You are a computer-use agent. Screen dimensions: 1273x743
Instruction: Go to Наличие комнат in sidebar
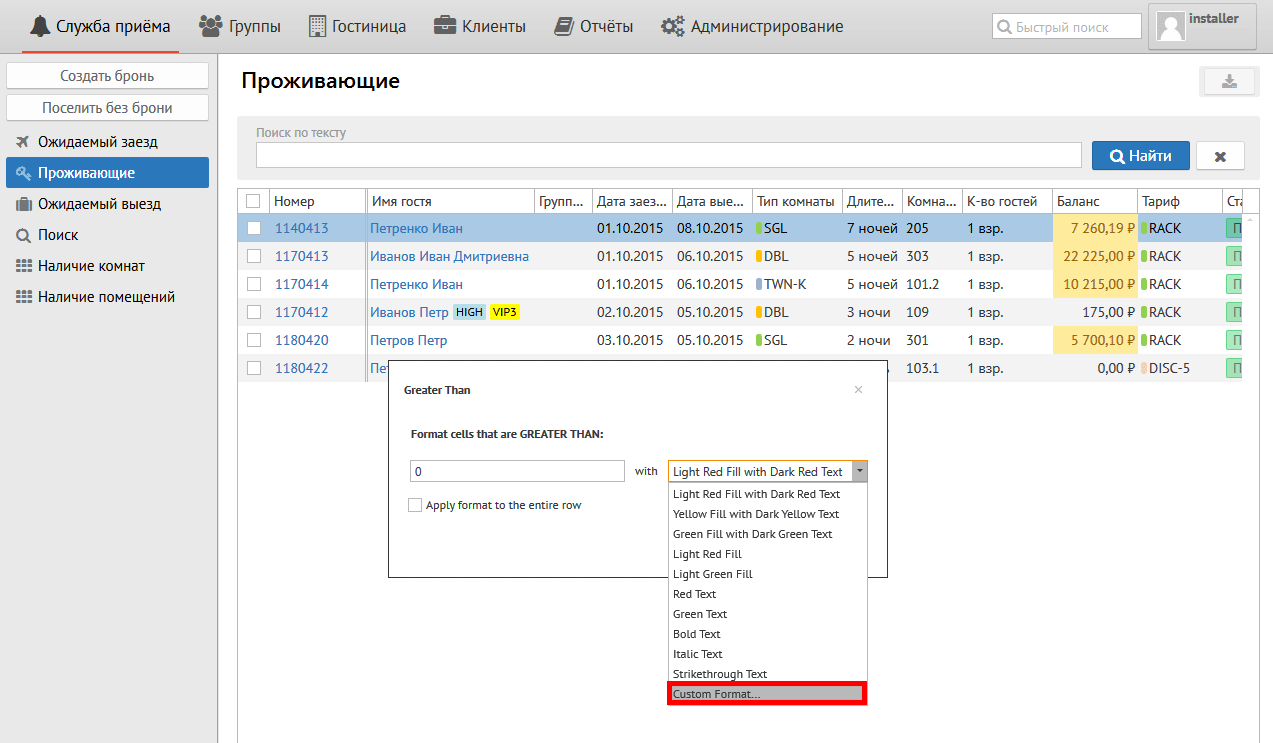click(x=91, y=266)
